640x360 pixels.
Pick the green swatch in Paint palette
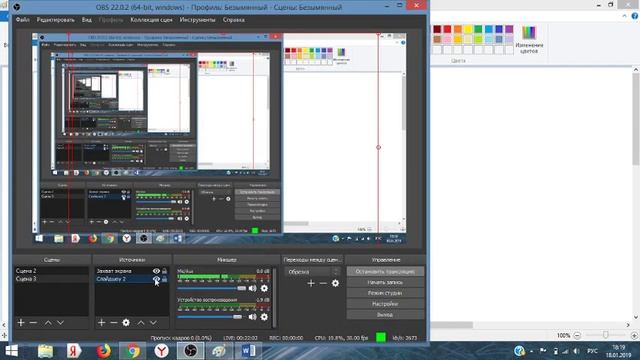tap(478, 29)
